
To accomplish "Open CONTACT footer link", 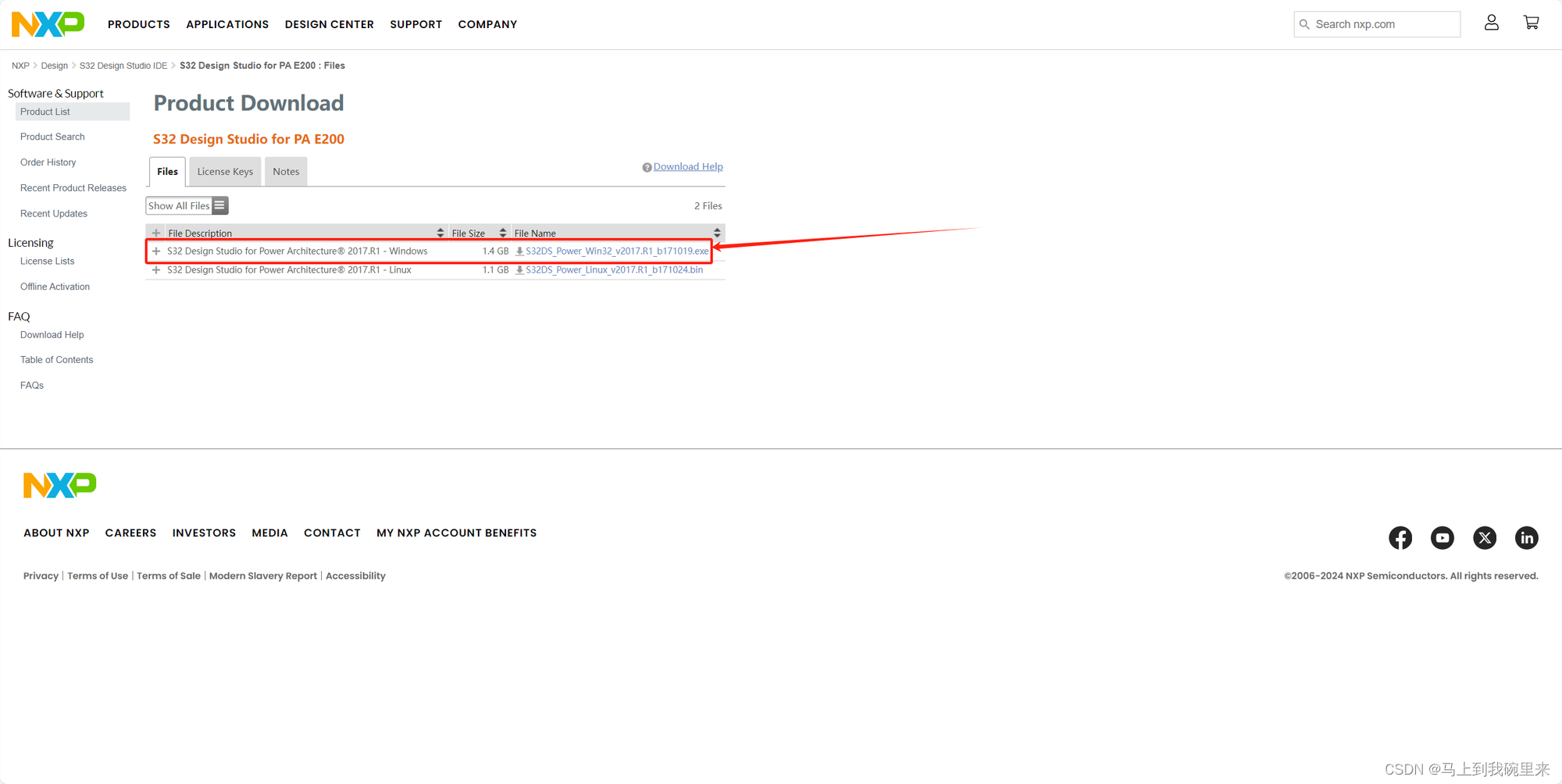I will tap(332, 533).
